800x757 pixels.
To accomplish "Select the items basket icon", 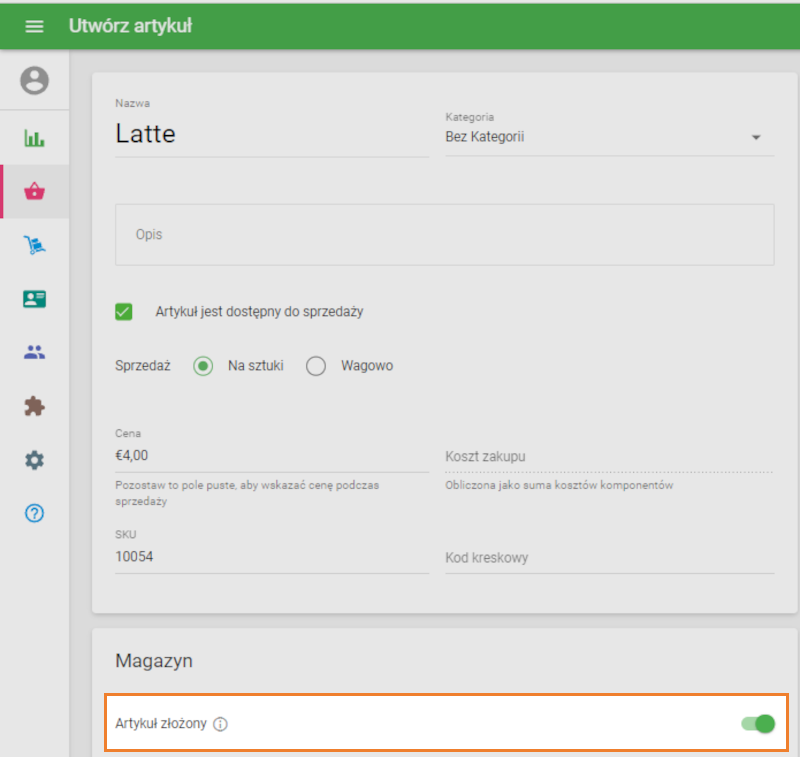I will (x=34, y=192).
